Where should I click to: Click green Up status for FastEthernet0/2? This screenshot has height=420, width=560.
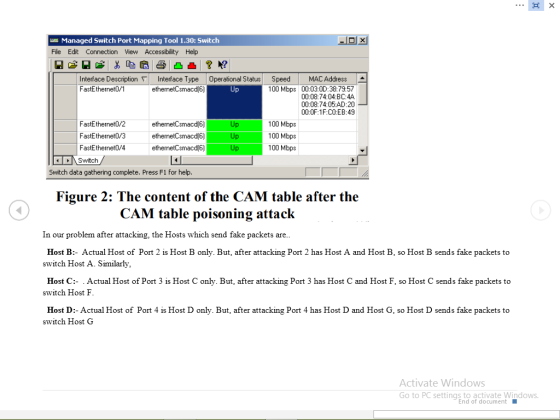(234, 125)
